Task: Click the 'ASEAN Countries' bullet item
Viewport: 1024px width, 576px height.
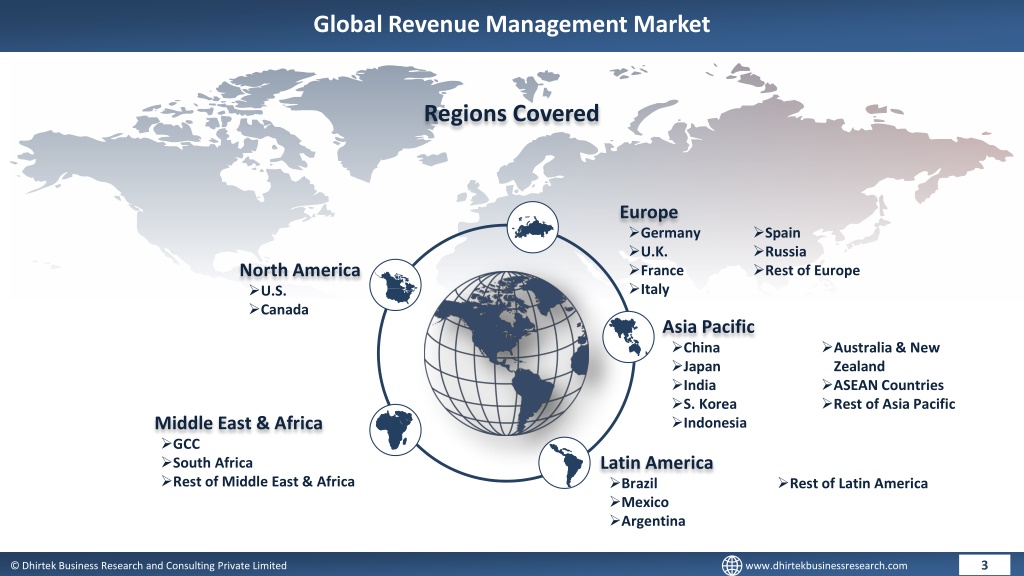Action: pos(883,385)
